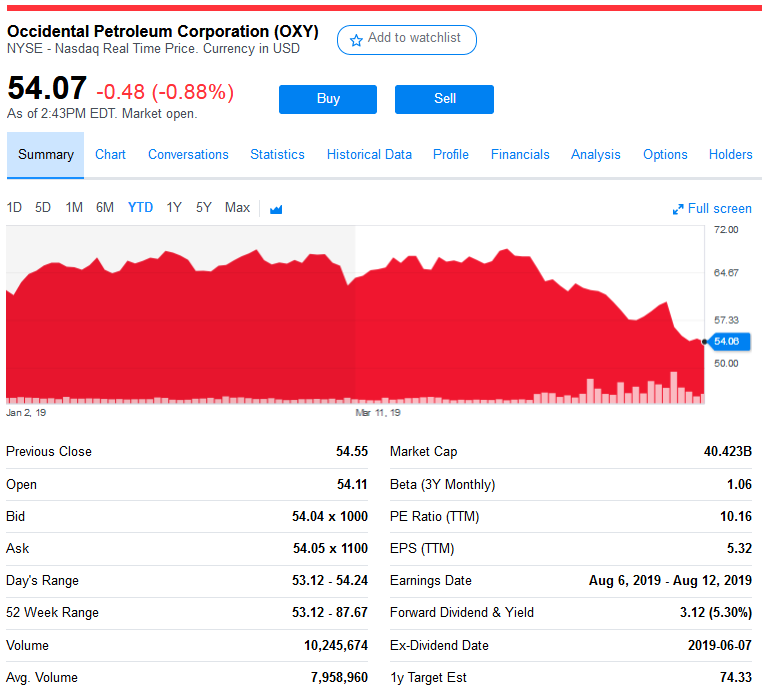
Task: Click the Jan 2, 19 date label
Action: [x=26, y=413]
